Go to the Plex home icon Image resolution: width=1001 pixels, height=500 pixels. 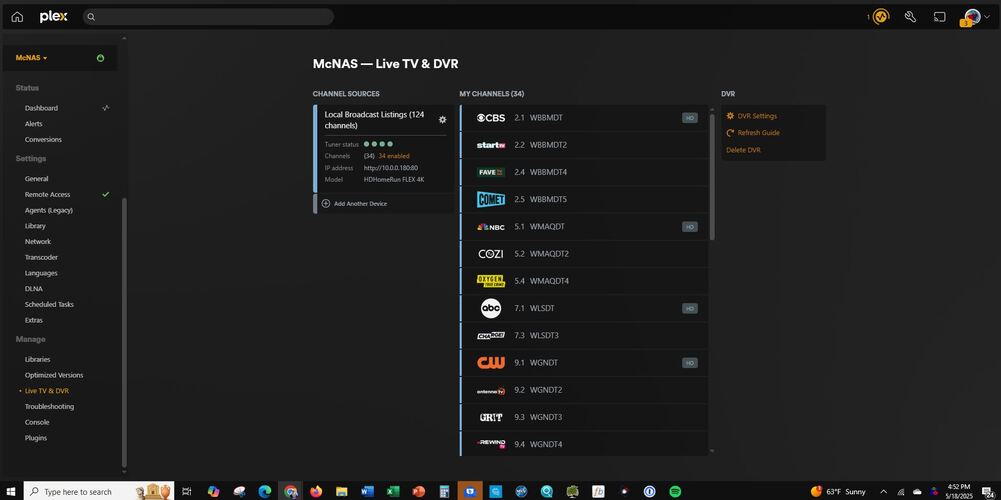point(17,17)
